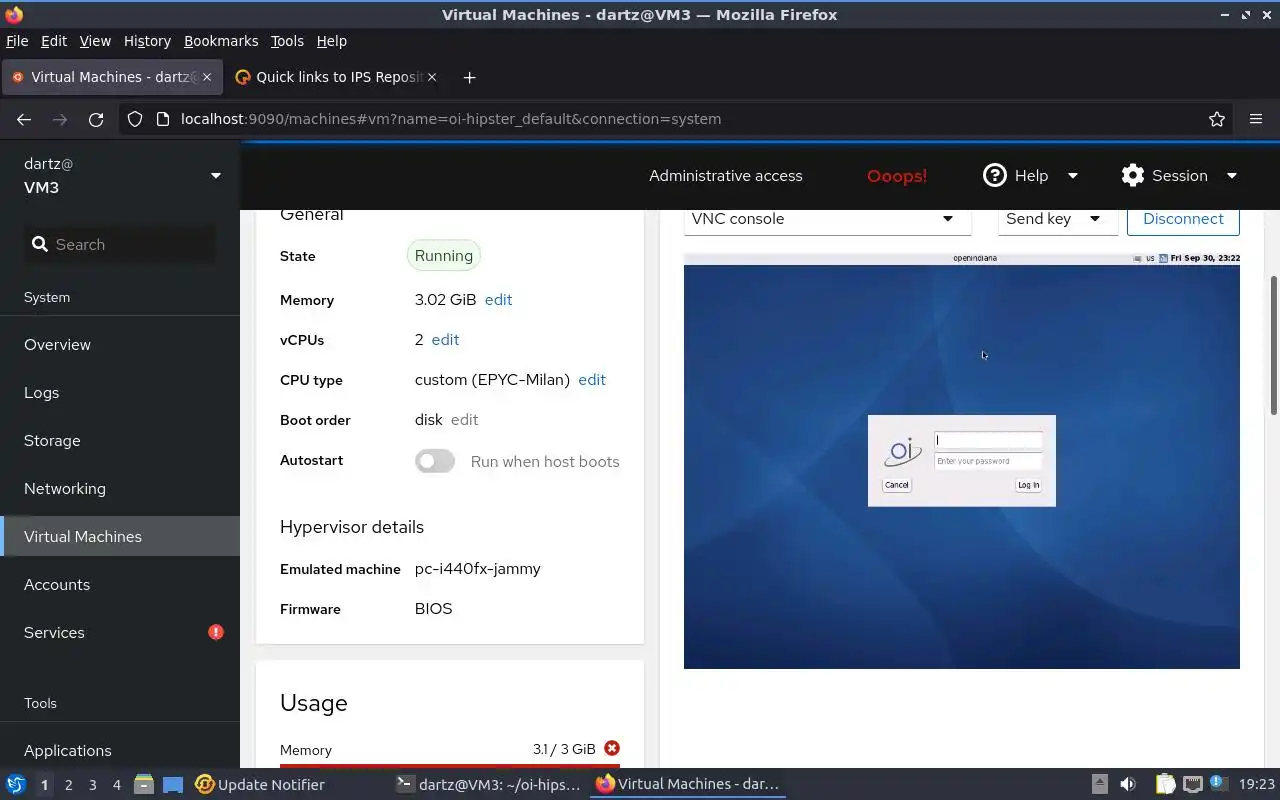Open the File menu
Image resolution: width=1280 pixels, height=800 pixels.
click(x=17, y=41)
